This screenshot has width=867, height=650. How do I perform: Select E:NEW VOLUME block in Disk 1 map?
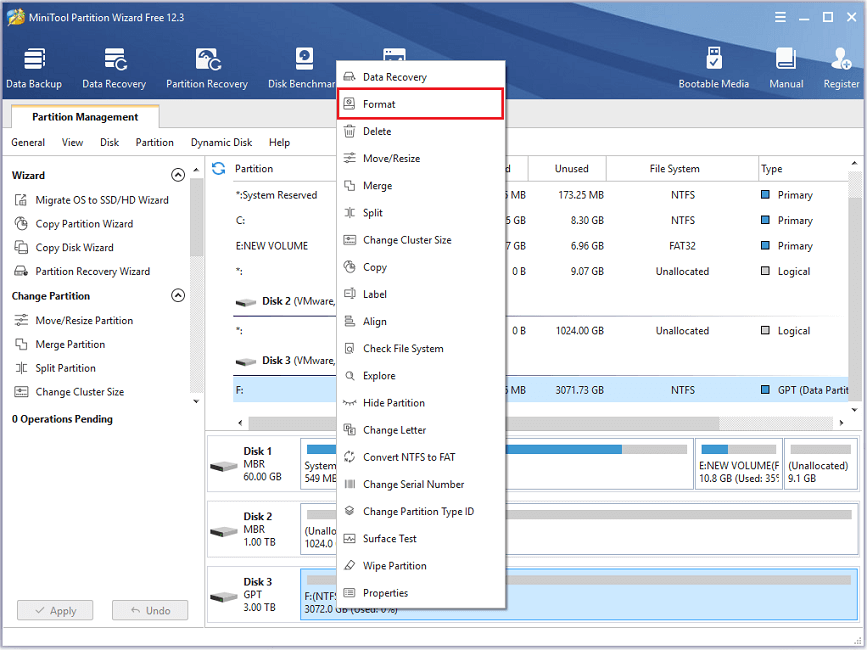coord(739,464)
